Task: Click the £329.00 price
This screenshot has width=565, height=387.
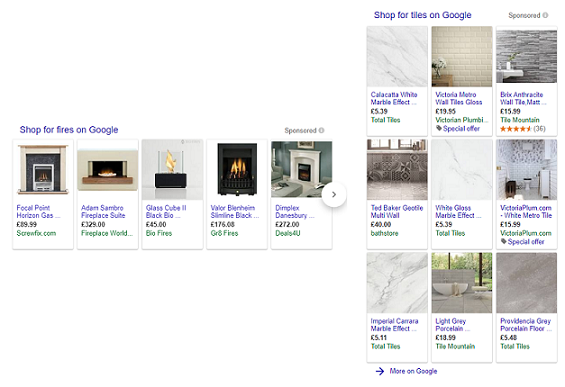Action: pos(93,224)
